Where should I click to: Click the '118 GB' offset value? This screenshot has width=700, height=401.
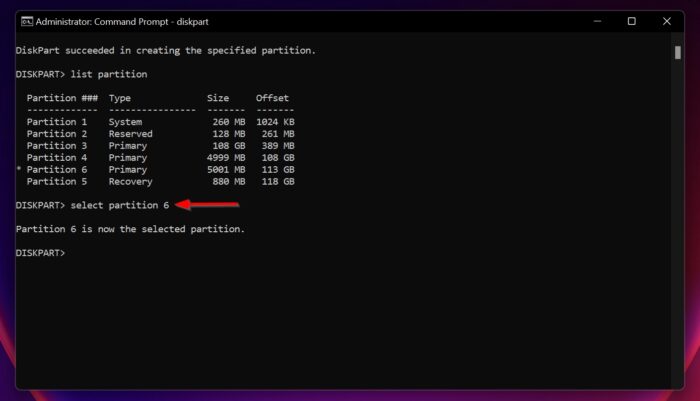(x=278, y=181)
